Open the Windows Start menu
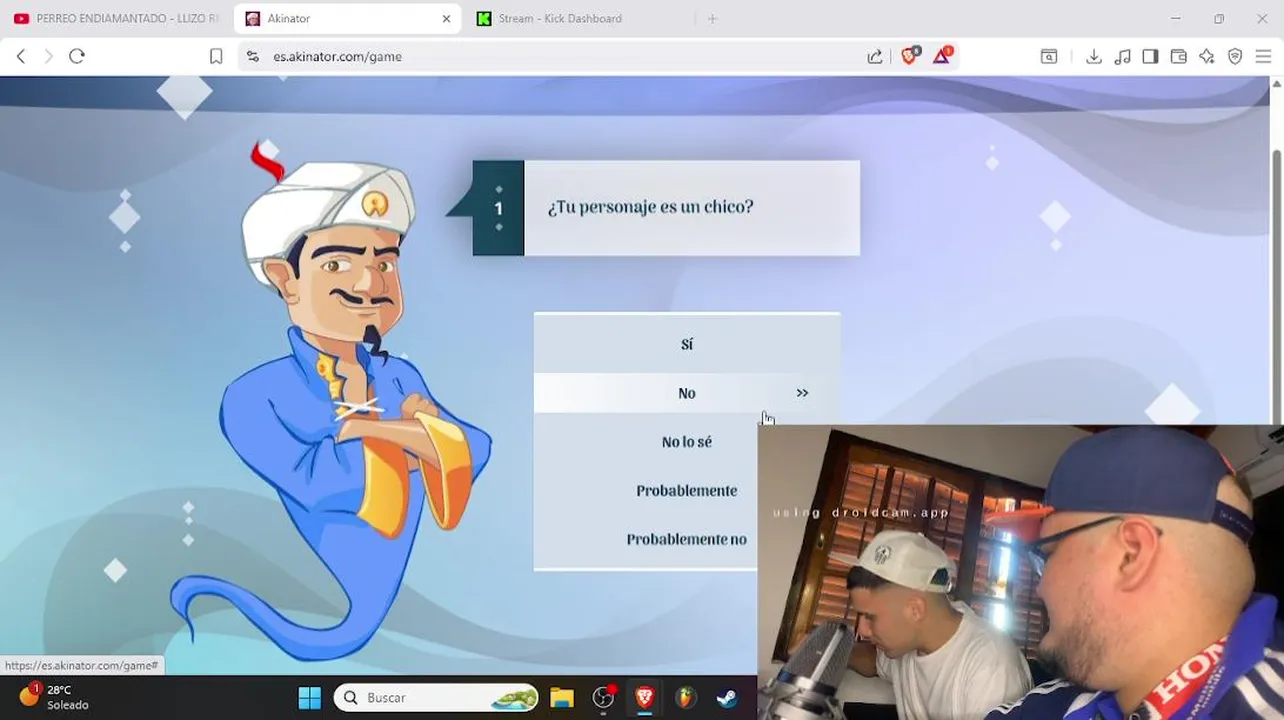1284x720 pixels. 310,697
